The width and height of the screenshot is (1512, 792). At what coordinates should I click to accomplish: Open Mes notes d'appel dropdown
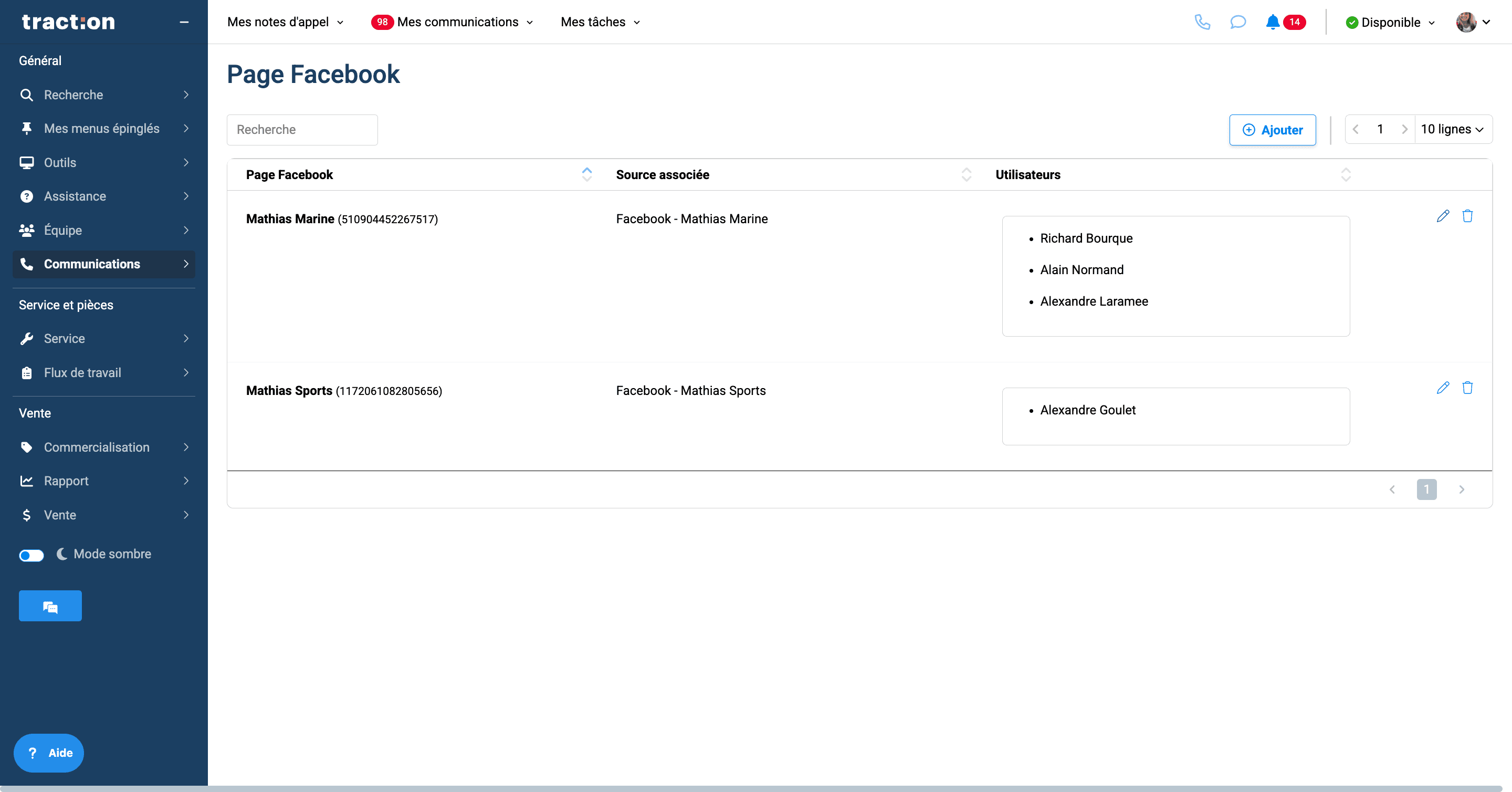pos(285,22)
